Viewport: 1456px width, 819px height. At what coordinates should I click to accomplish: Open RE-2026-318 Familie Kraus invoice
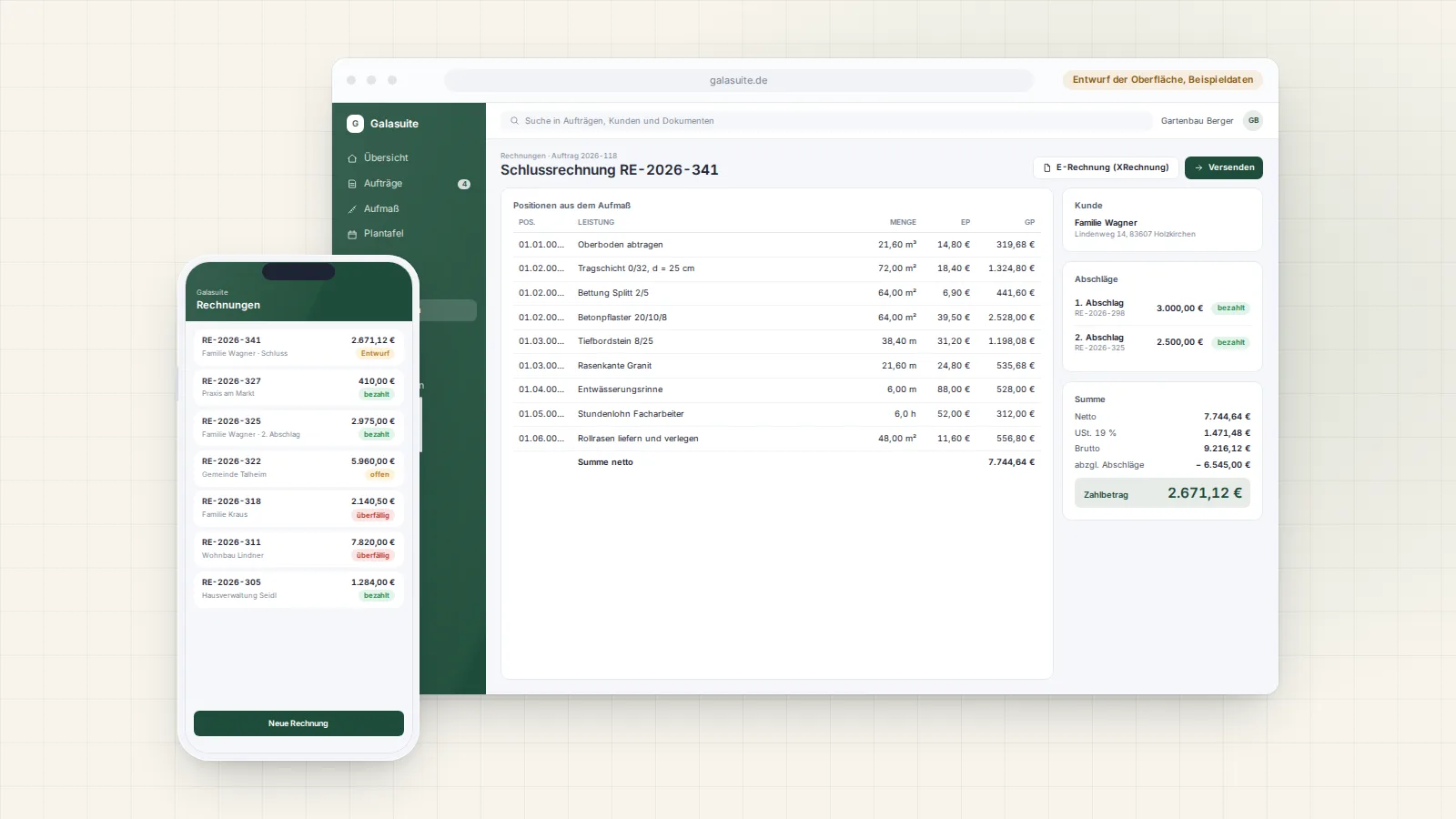[x=298, y=508]
